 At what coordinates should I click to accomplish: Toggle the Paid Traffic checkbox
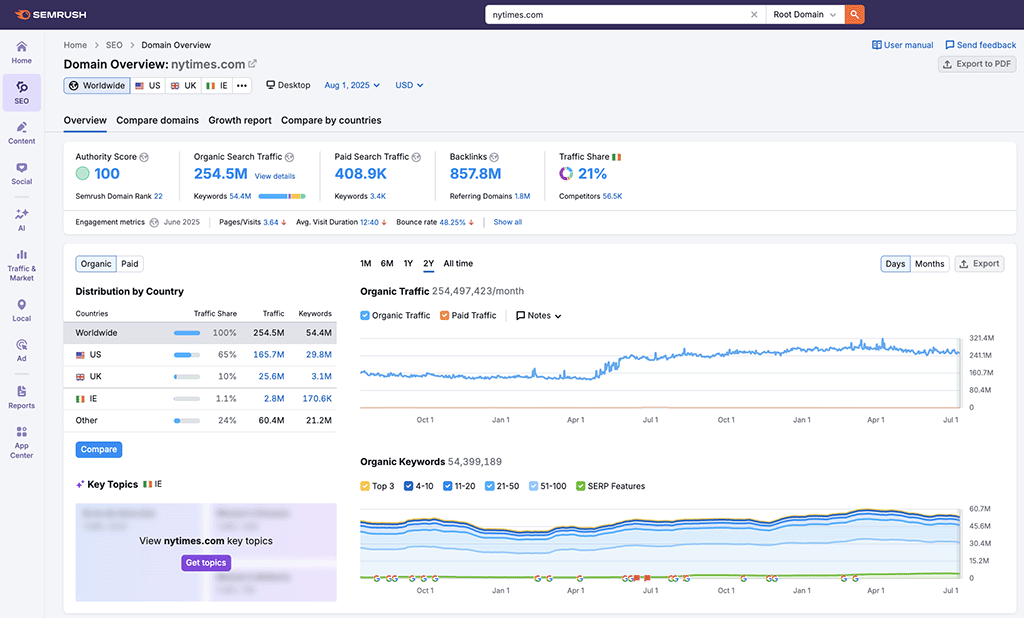[445, 316]
